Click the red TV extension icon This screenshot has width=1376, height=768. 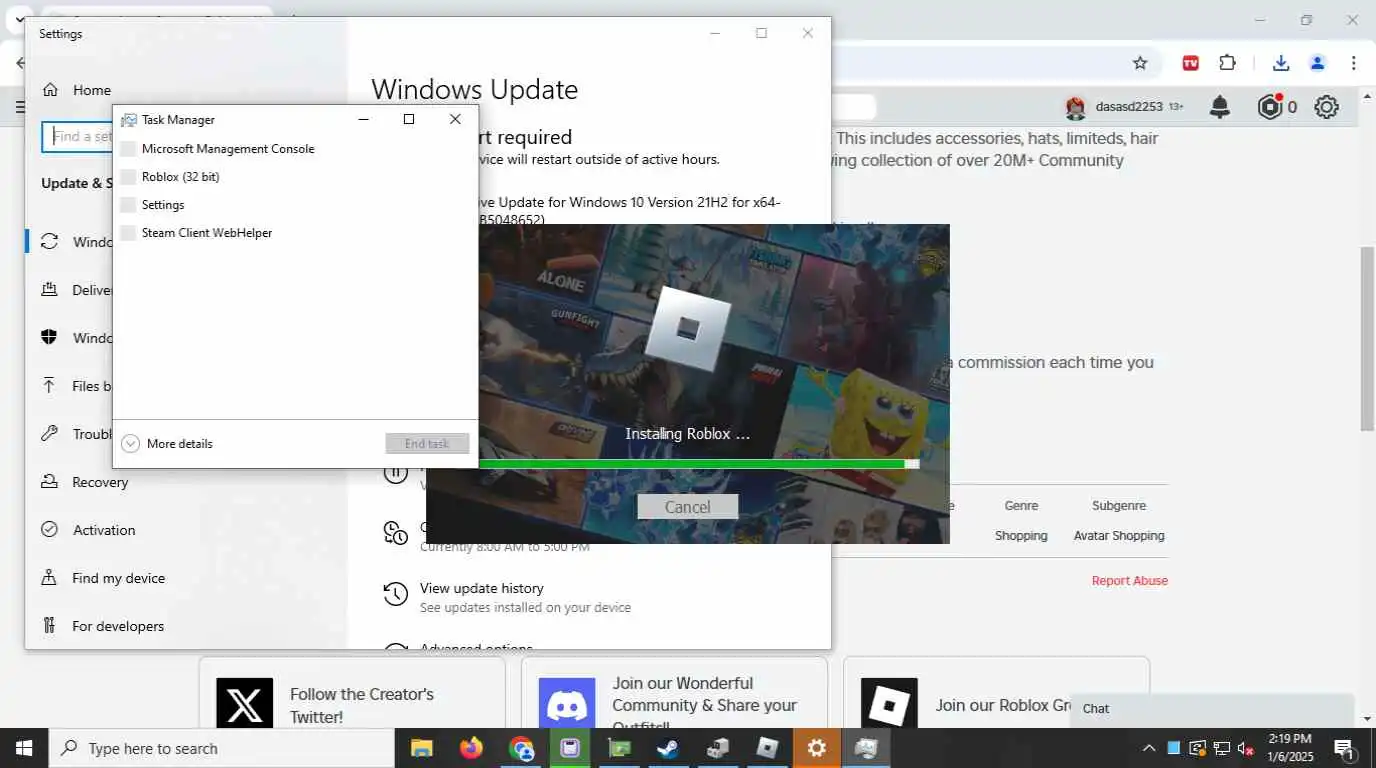pos(1191,63)
